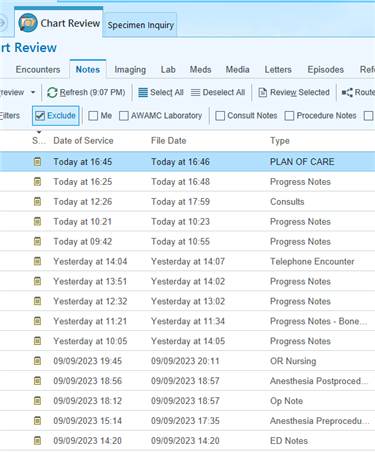The height and width of the screenshot is (453, 375).
Task: Click the Select All button label
Action: click(167, 92)
